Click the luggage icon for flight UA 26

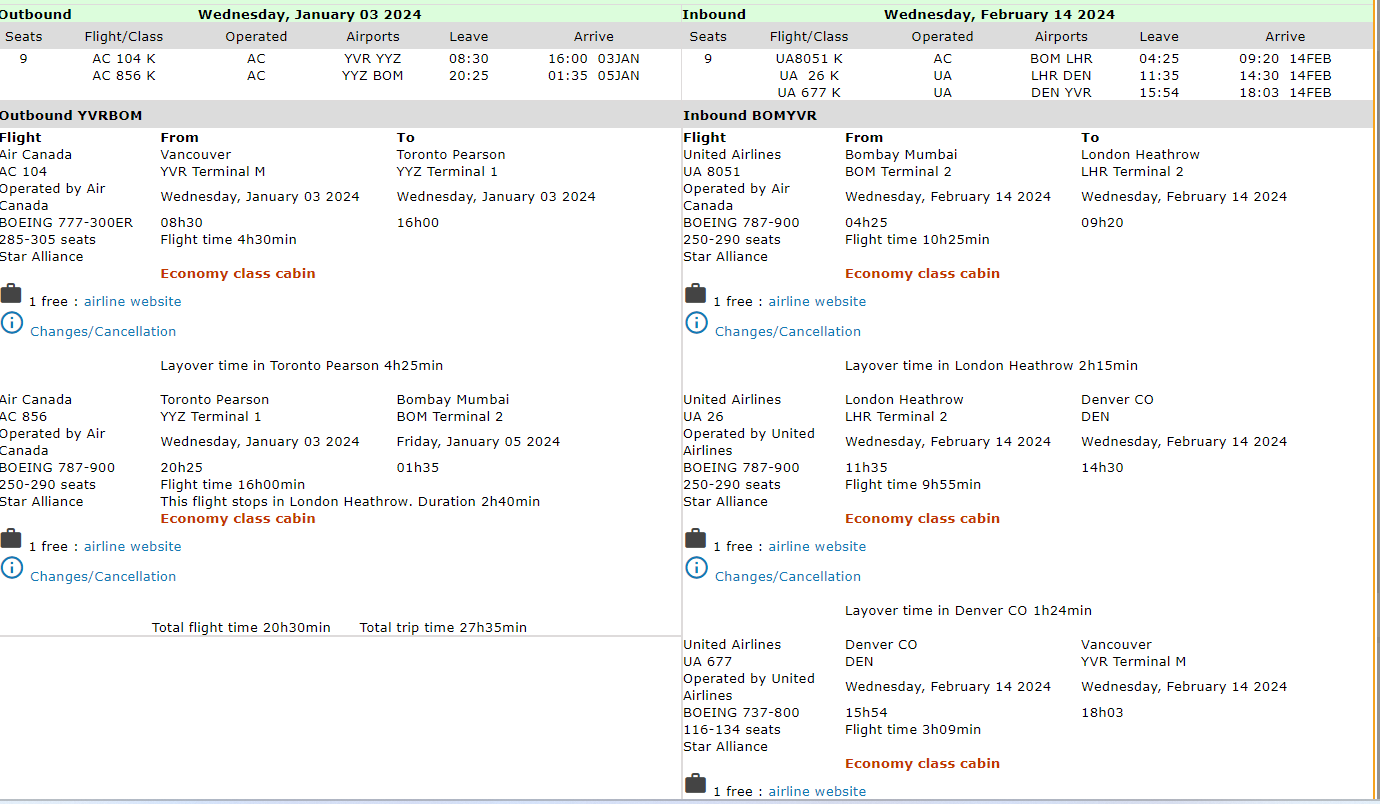tap(695, 539)
